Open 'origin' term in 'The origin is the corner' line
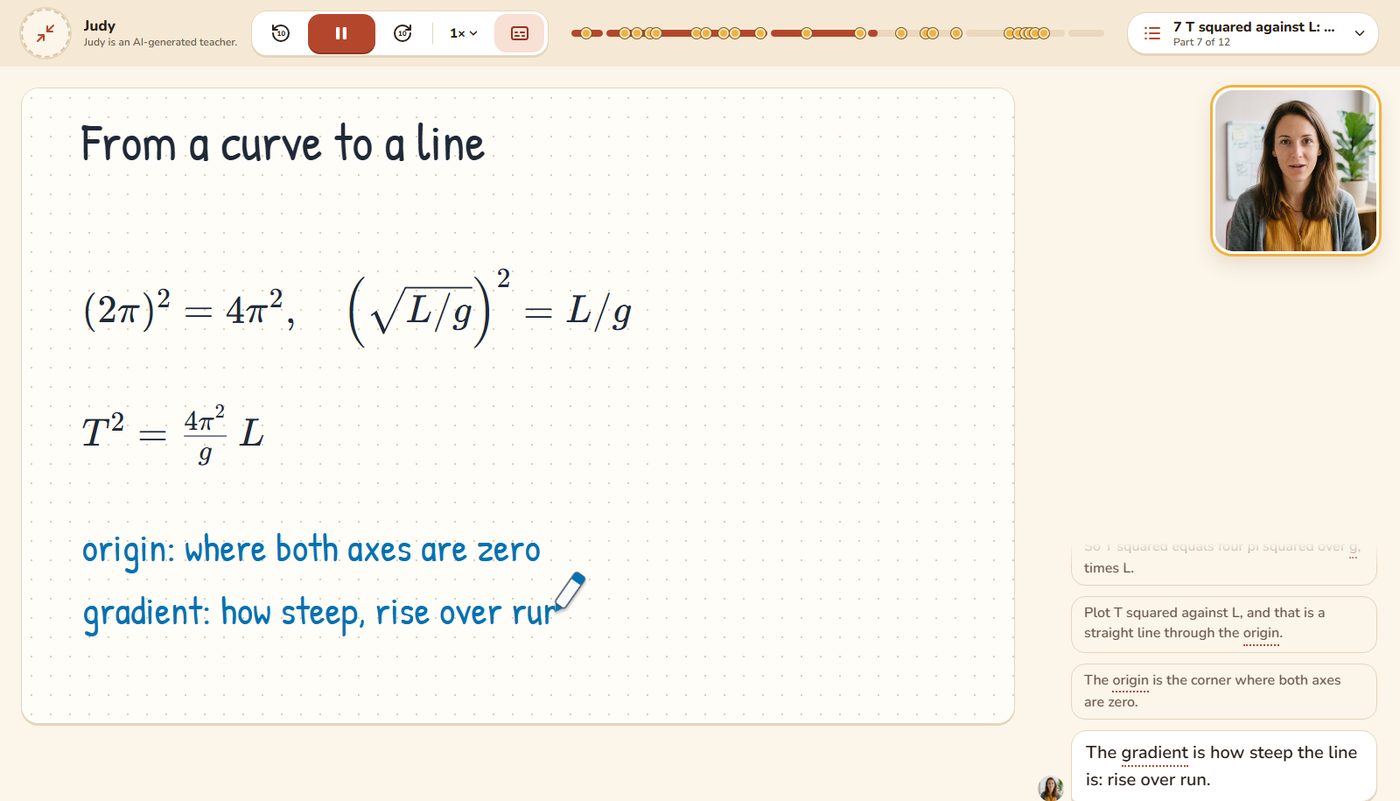 tap(1130, 680)
